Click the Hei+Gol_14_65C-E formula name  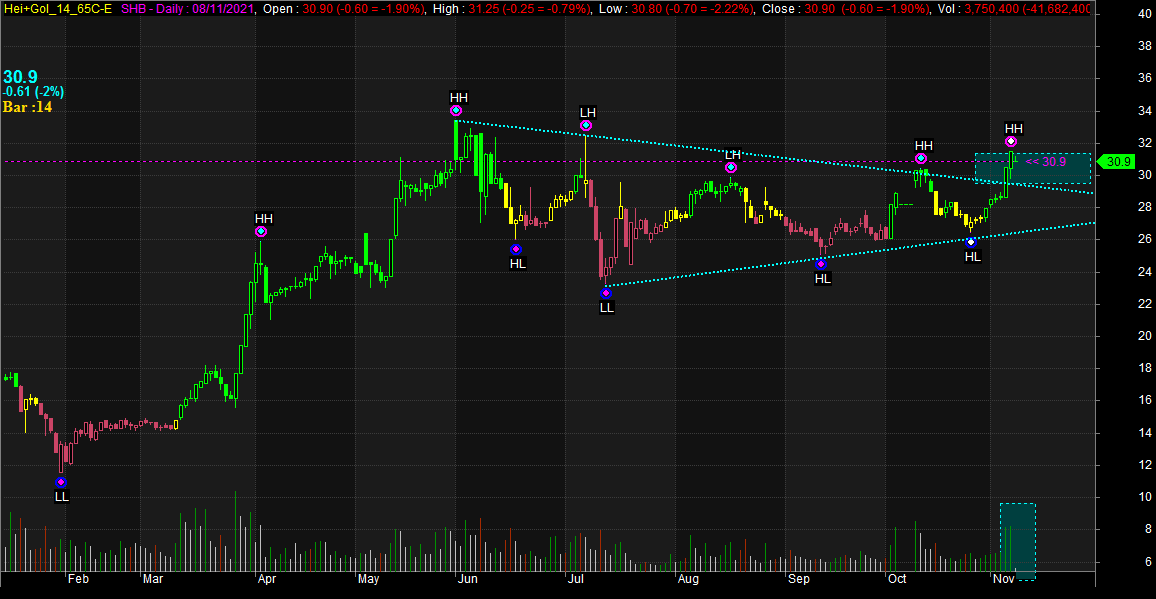coord(58,8)
